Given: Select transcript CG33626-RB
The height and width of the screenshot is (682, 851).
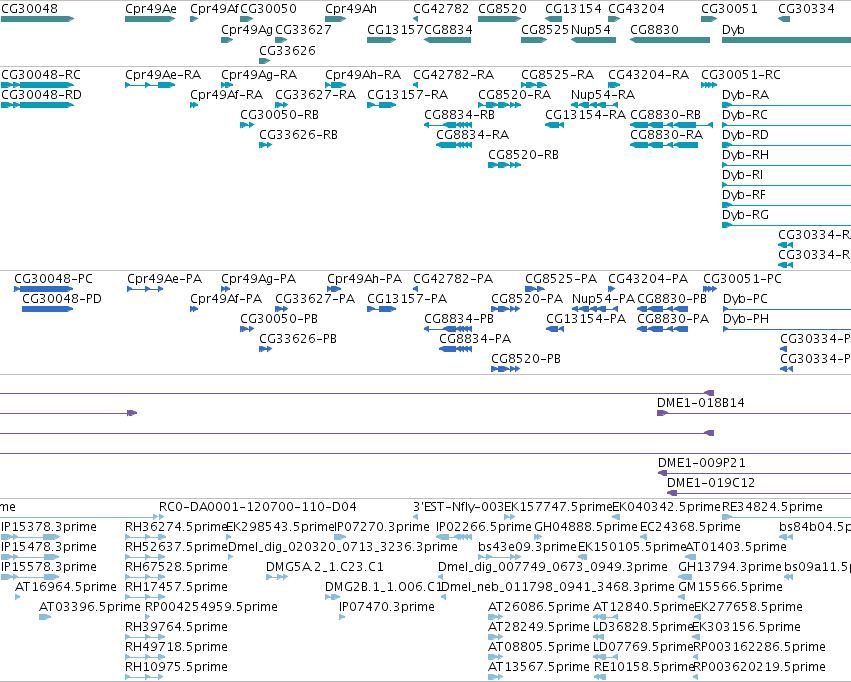Looking at the screenshot, I should tap(298, 135).
